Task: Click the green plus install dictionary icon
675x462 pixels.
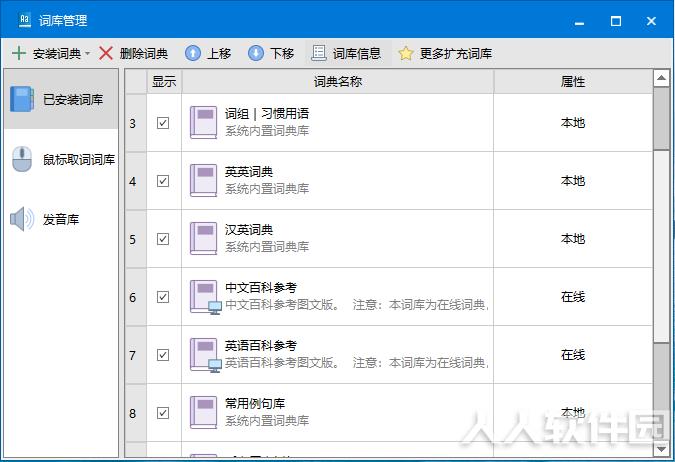Action: click(19, 53)
